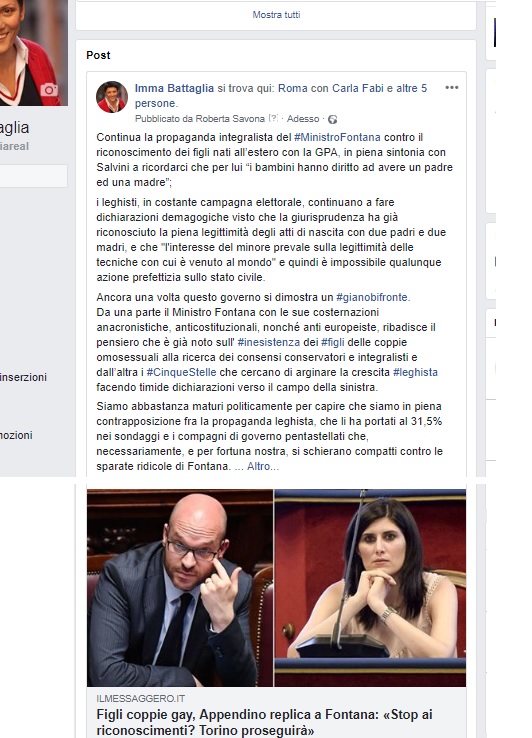Open the three-dots post options menu
532x738 pixels.
point(451,88)
